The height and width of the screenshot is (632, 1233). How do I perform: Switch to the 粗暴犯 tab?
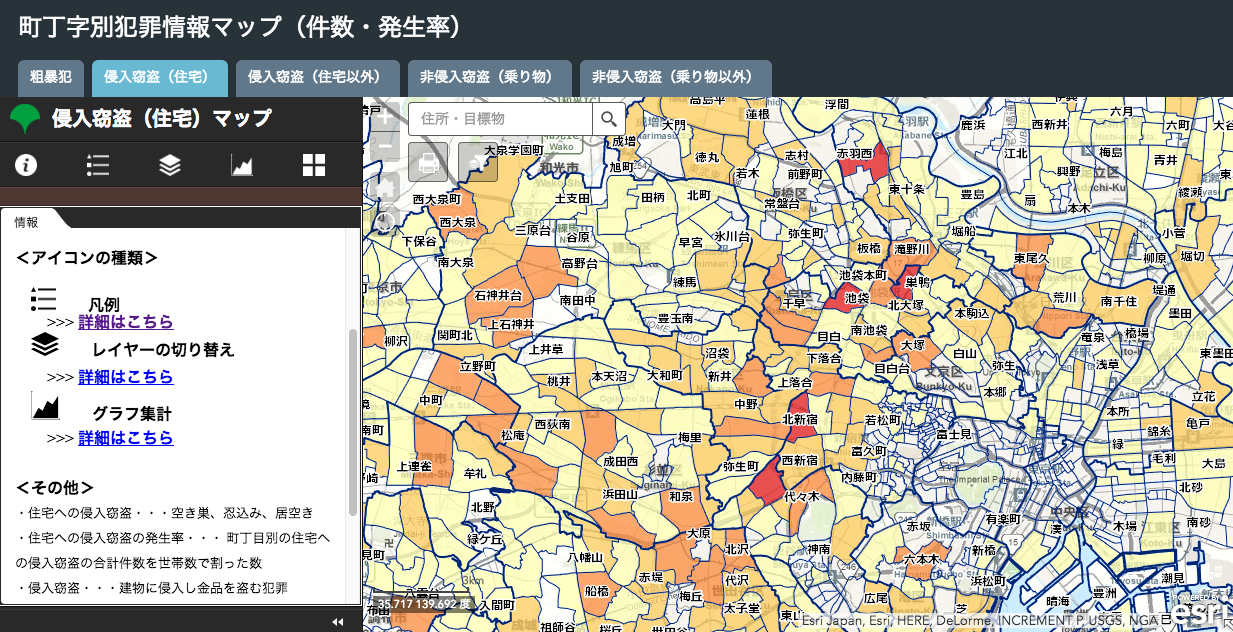(51, 78)
